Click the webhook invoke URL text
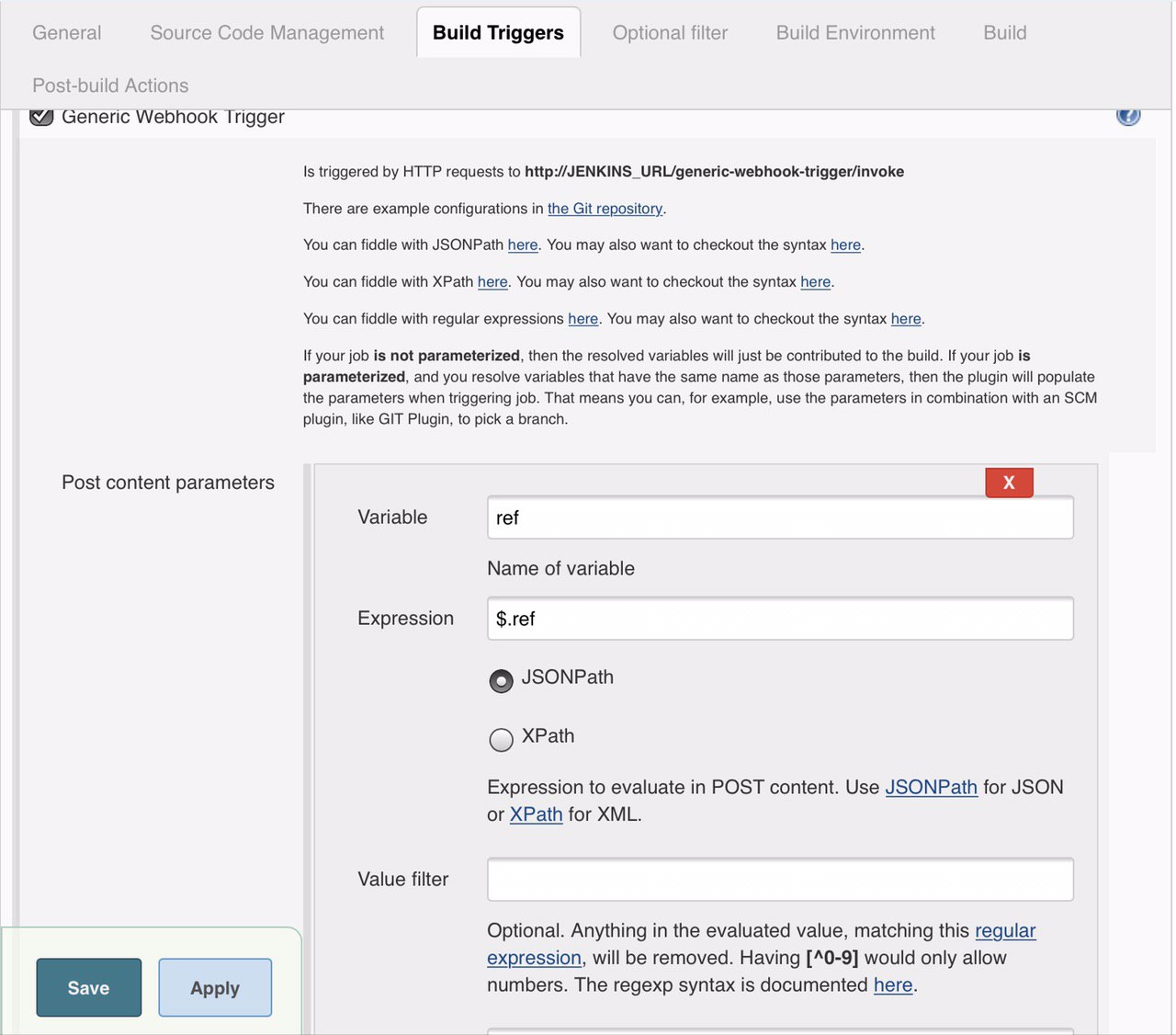Image resolution: width=1176 pixels, height=1035 pixels. click(714, 172)
